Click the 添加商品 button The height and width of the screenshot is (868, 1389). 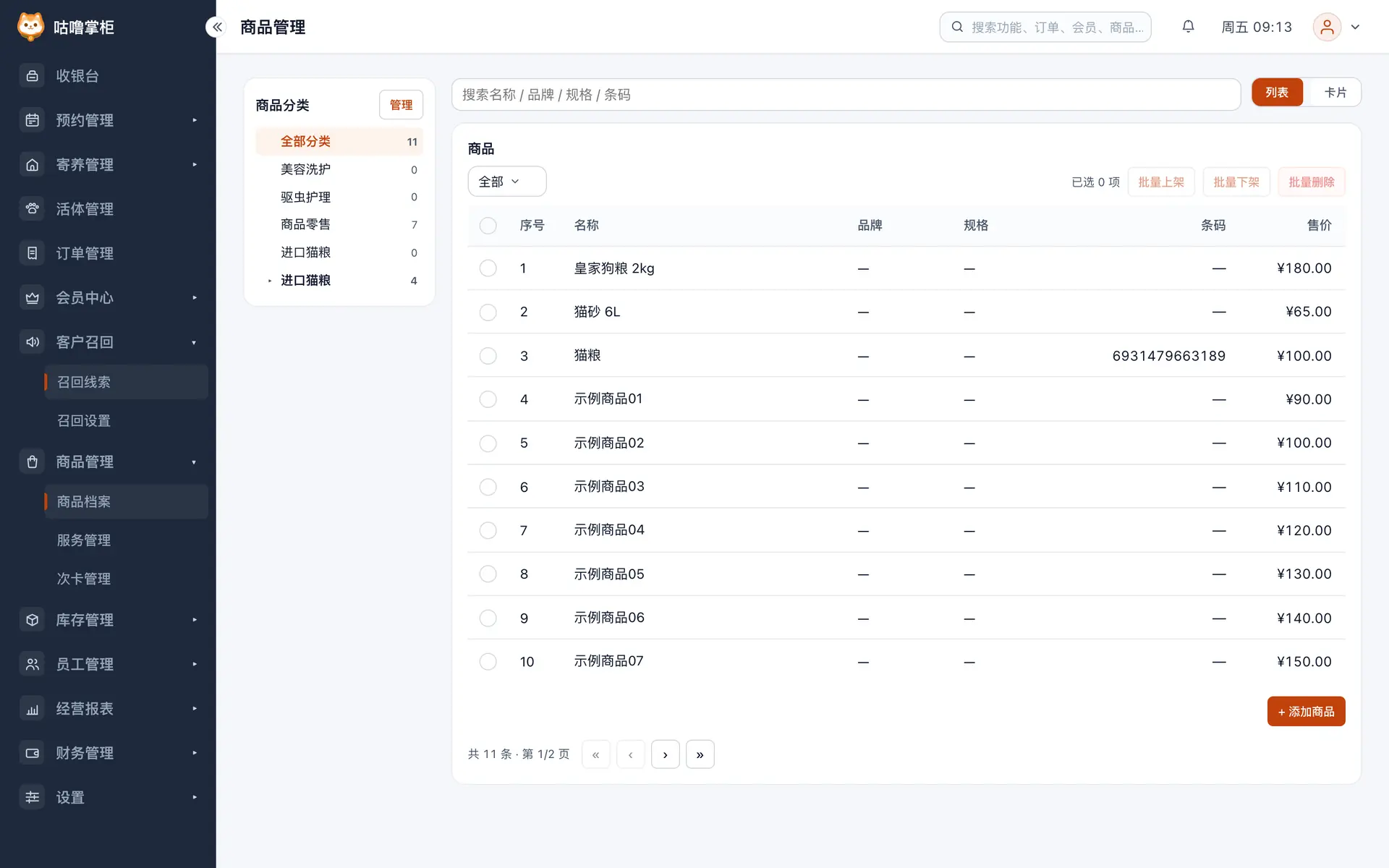pos(1306,712)
